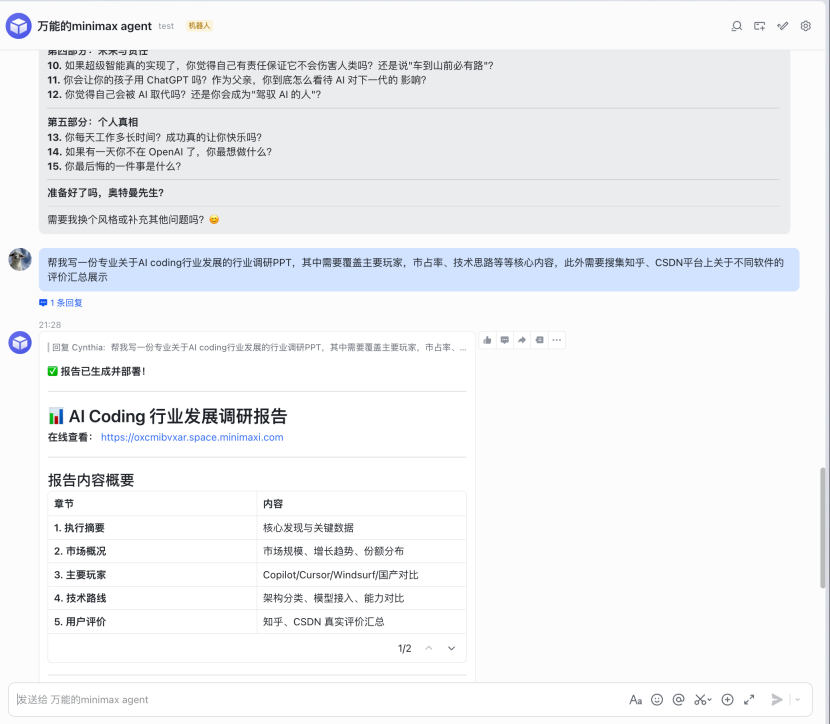Screen dimensions: 830x724
Task: Open the screenshot options small chevron
Action: 710,700
